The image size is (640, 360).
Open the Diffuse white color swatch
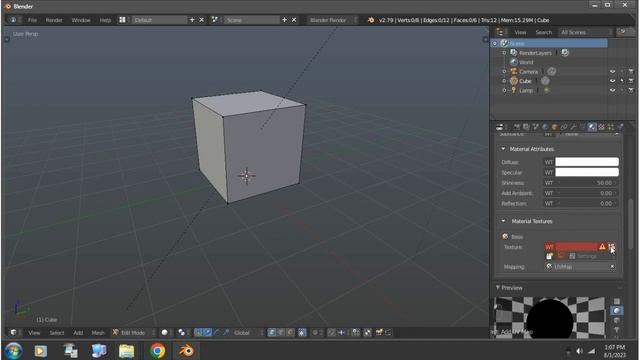click(x=587, y=162)
